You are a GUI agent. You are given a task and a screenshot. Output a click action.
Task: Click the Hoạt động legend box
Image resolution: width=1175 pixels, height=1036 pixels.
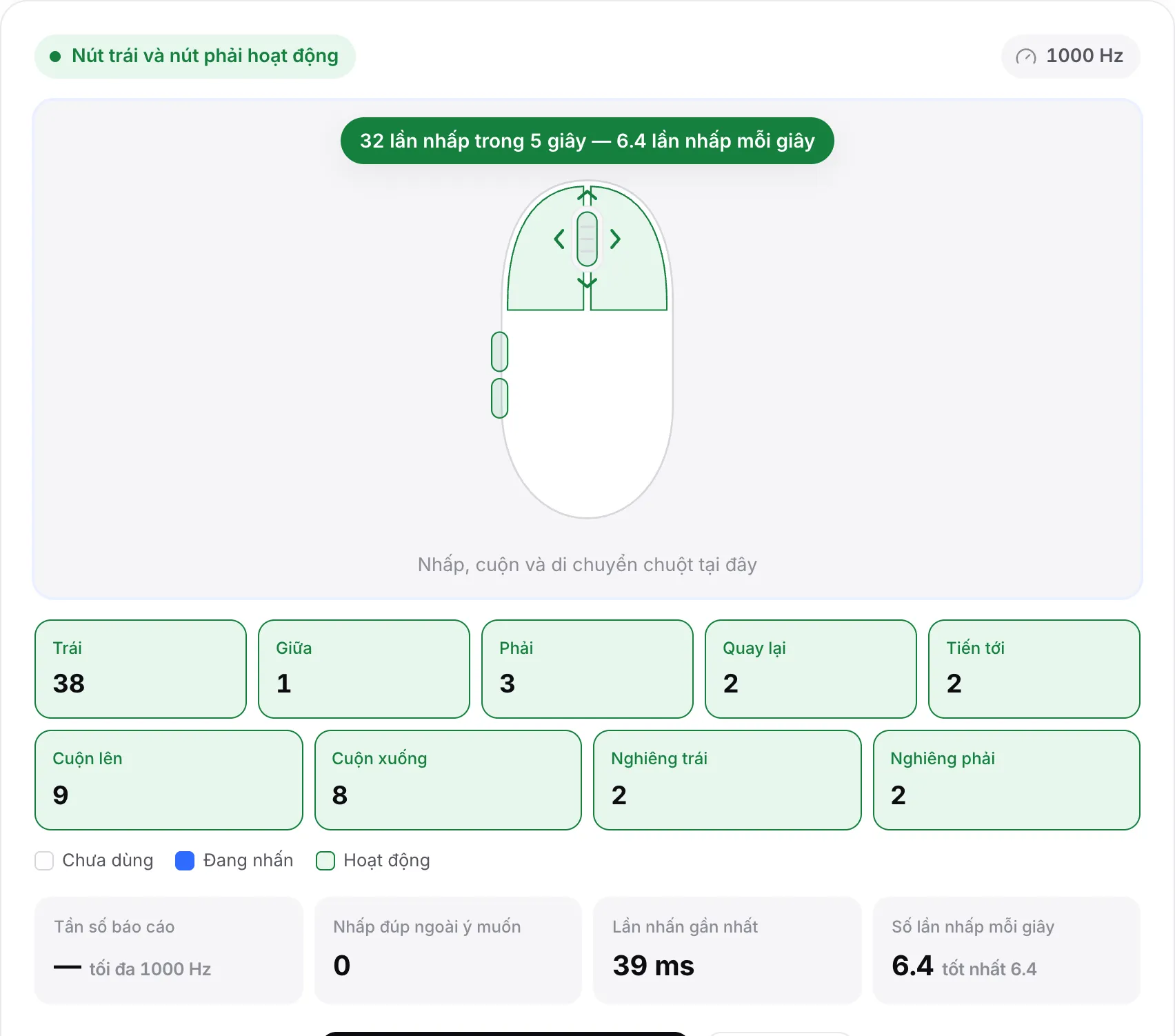pyautogui.click(x=325, y=861)
